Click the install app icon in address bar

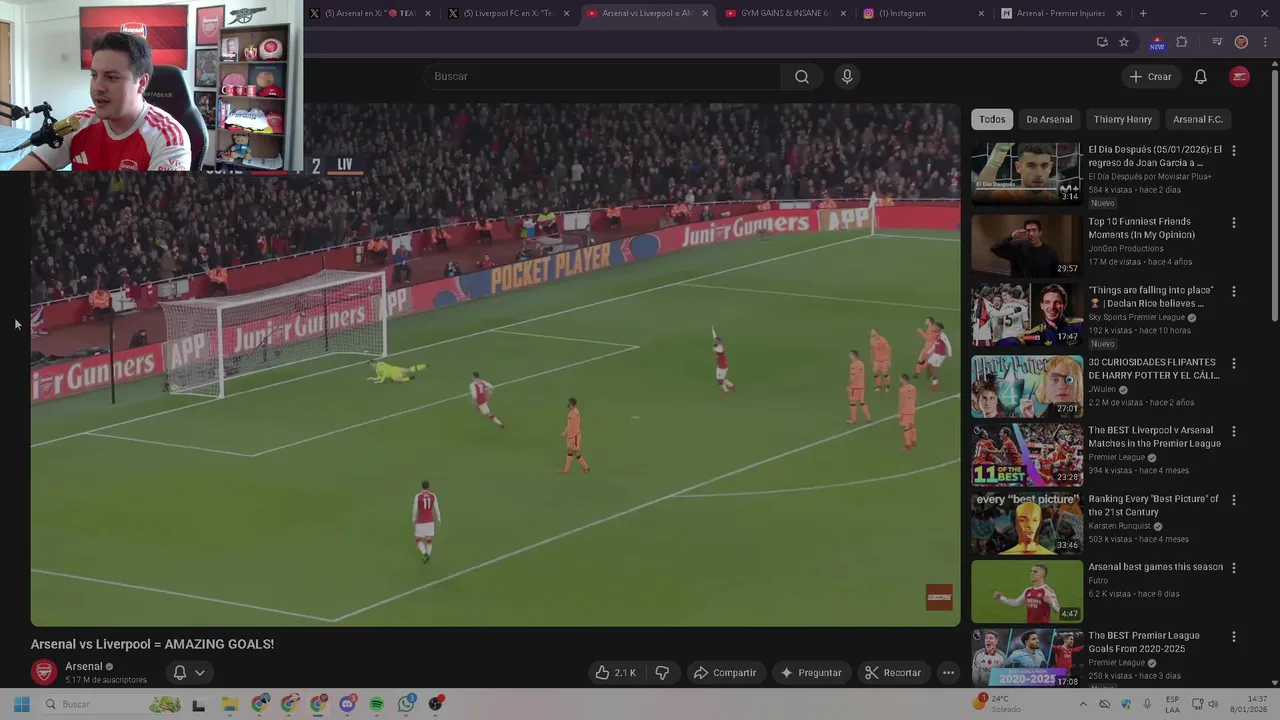pos(1102,42)
